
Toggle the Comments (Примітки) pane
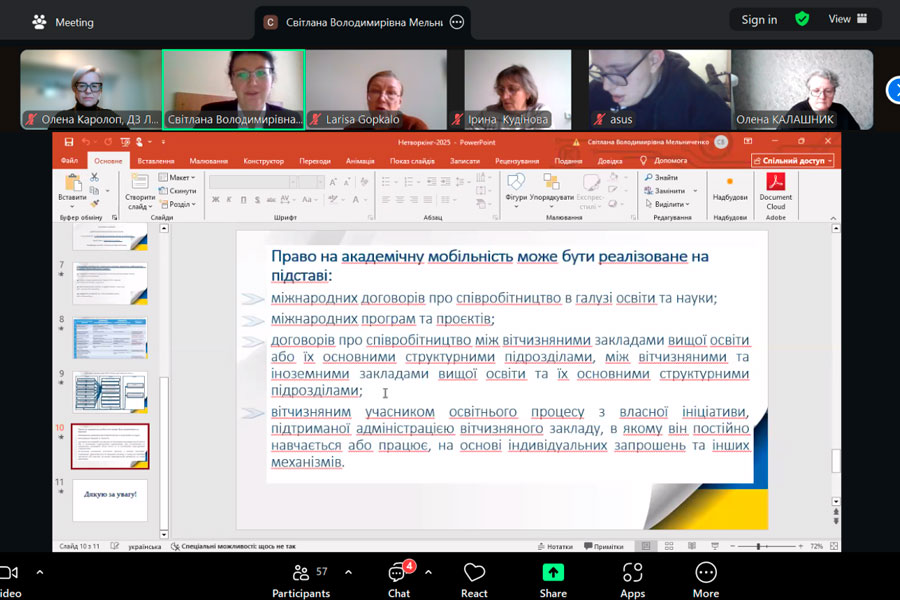(603, 547)
